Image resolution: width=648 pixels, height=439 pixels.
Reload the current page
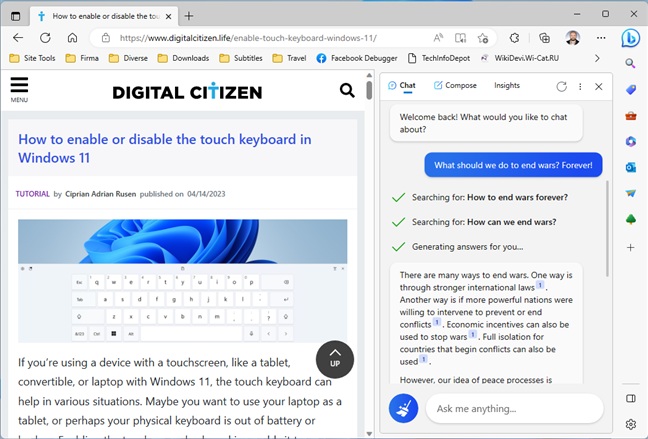coord(45,38)
